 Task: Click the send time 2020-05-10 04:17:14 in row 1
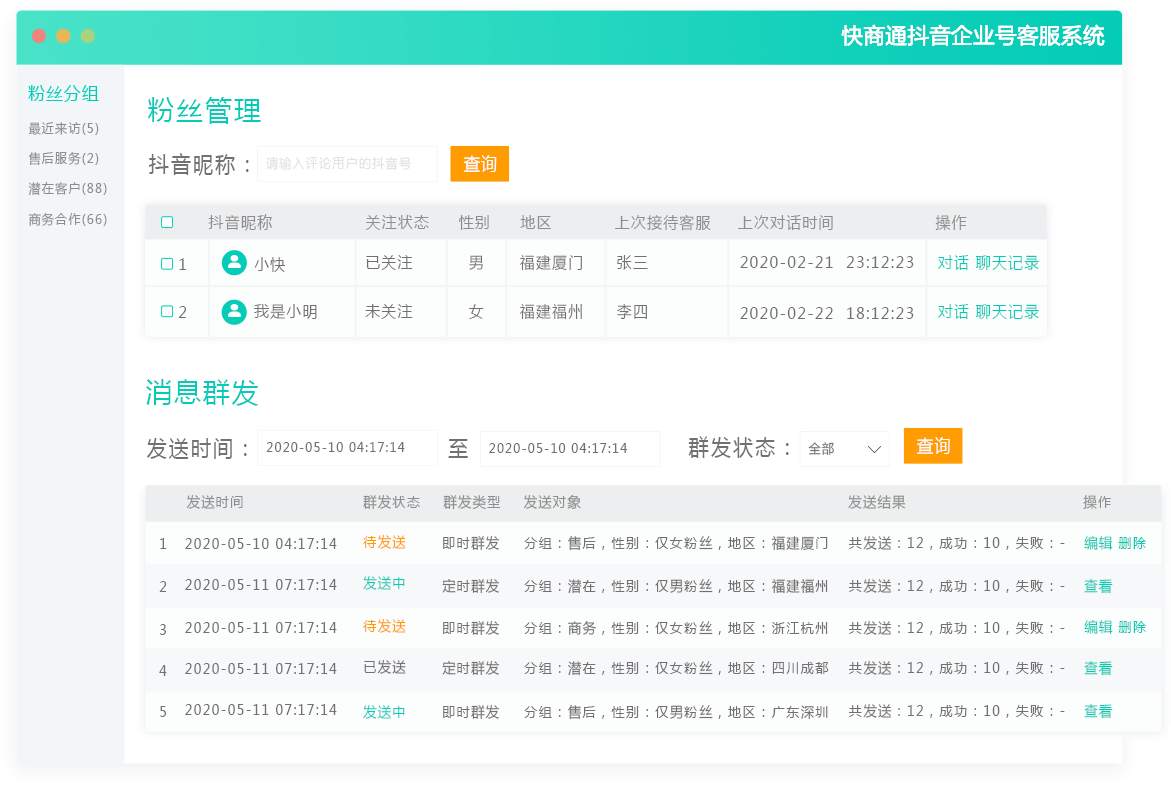[x=261, y=544]
